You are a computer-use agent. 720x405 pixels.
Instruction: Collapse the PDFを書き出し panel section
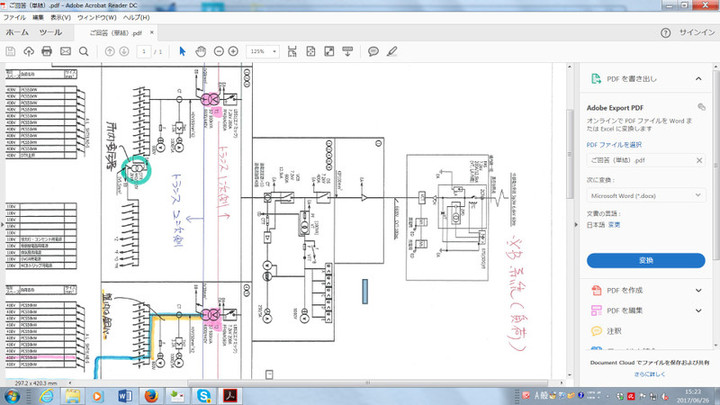pos(699,78)
